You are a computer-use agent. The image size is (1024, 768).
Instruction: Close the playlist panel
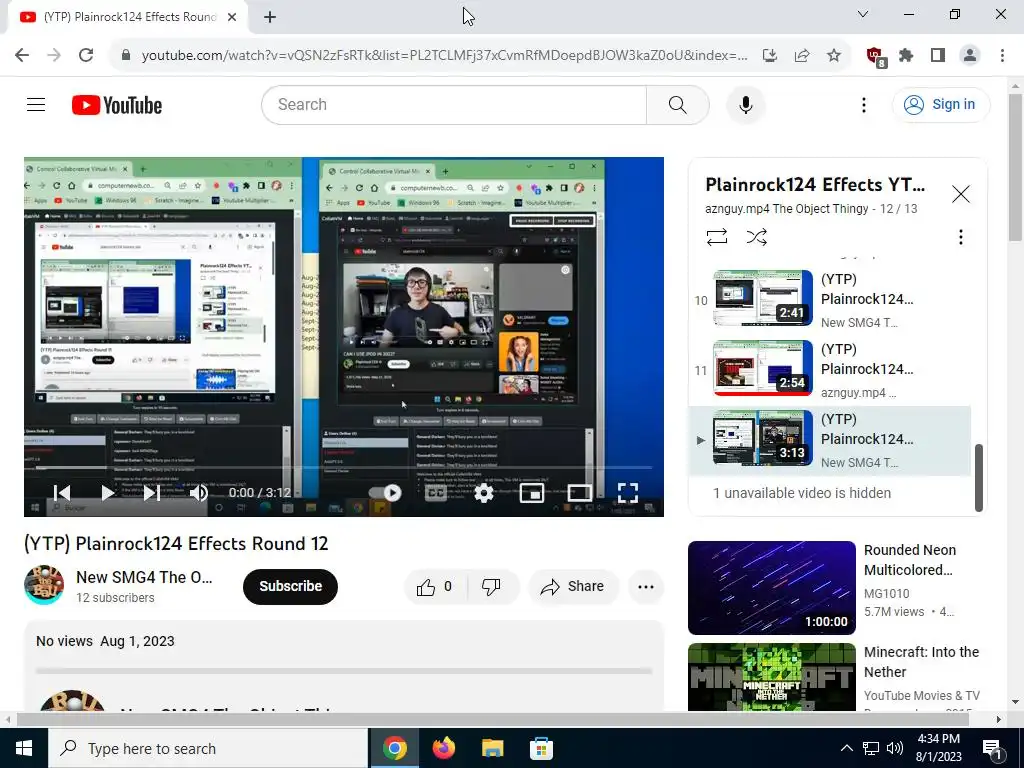coord(961,194)
